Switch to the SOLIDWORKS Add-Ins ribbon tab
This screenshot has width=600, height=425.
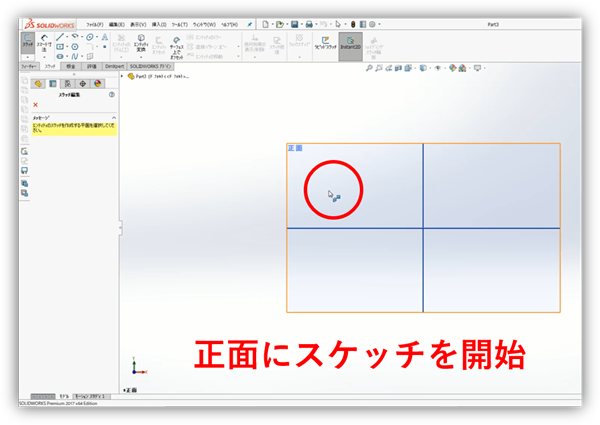150,67
